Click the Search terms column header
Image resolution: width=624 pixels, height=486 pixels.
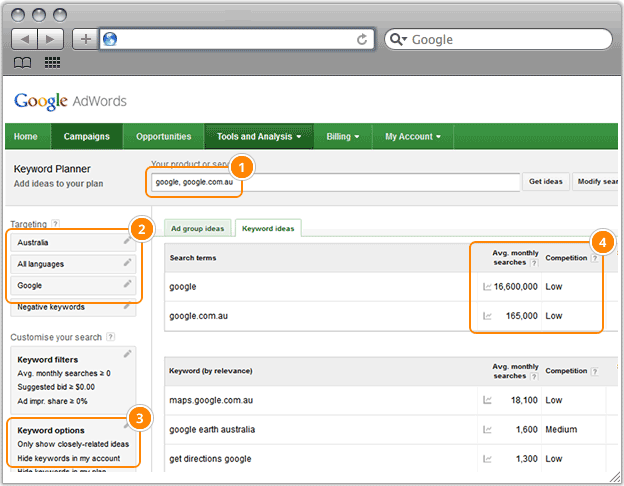(193, 258)
